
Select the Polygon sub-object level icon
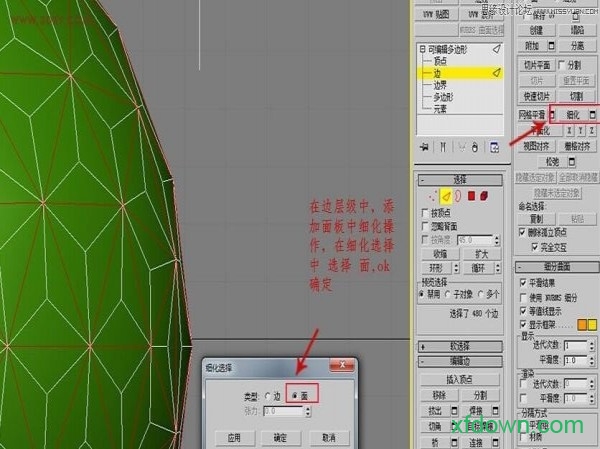click(470, 196)
